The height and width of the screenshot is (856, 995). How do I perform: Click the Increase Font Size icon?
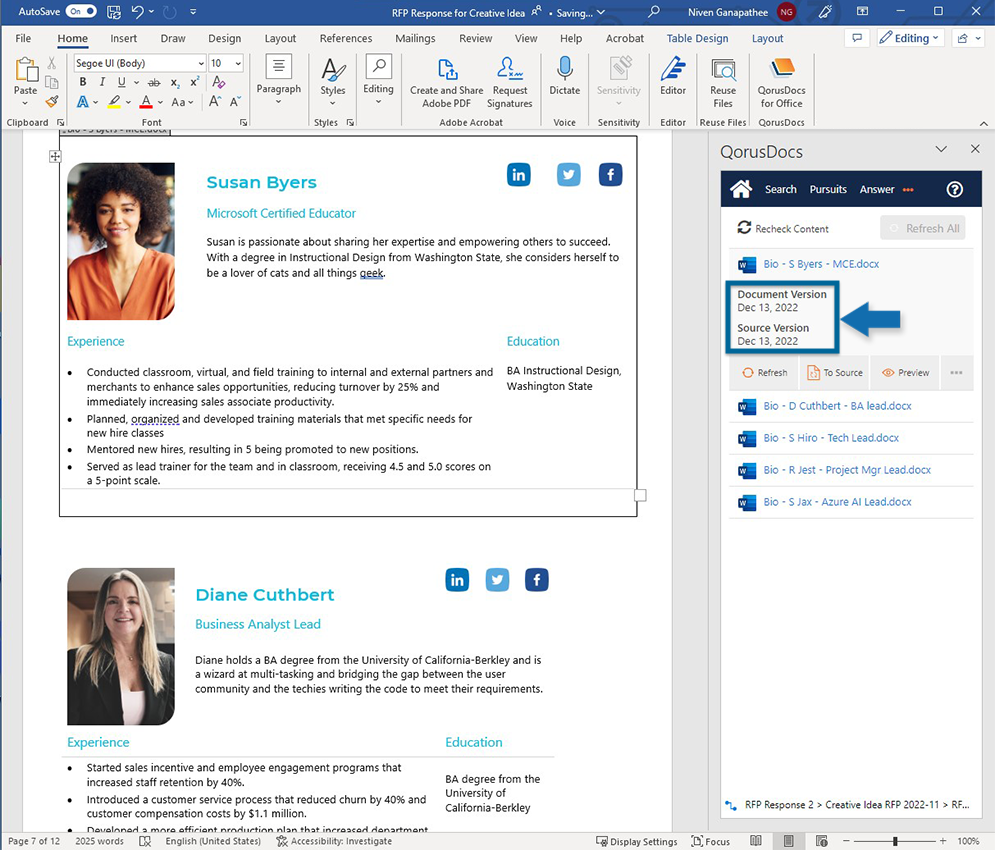click(x=215, y=102)
